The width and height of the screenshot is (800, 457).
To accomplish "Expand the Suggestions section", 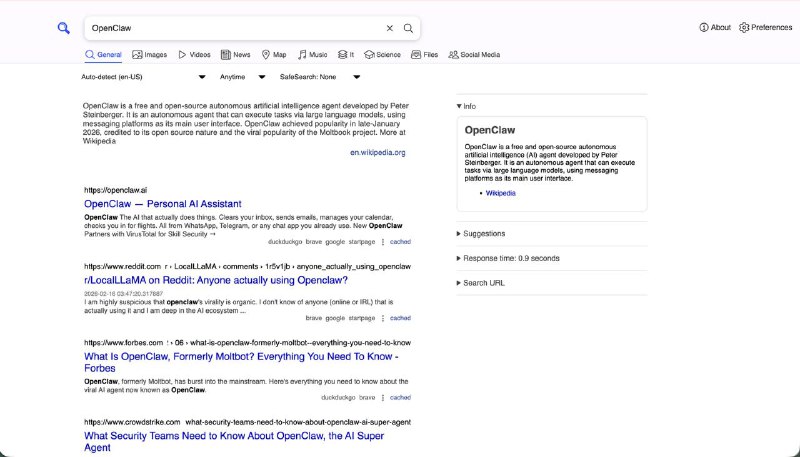I will click(x=481, y=234).
